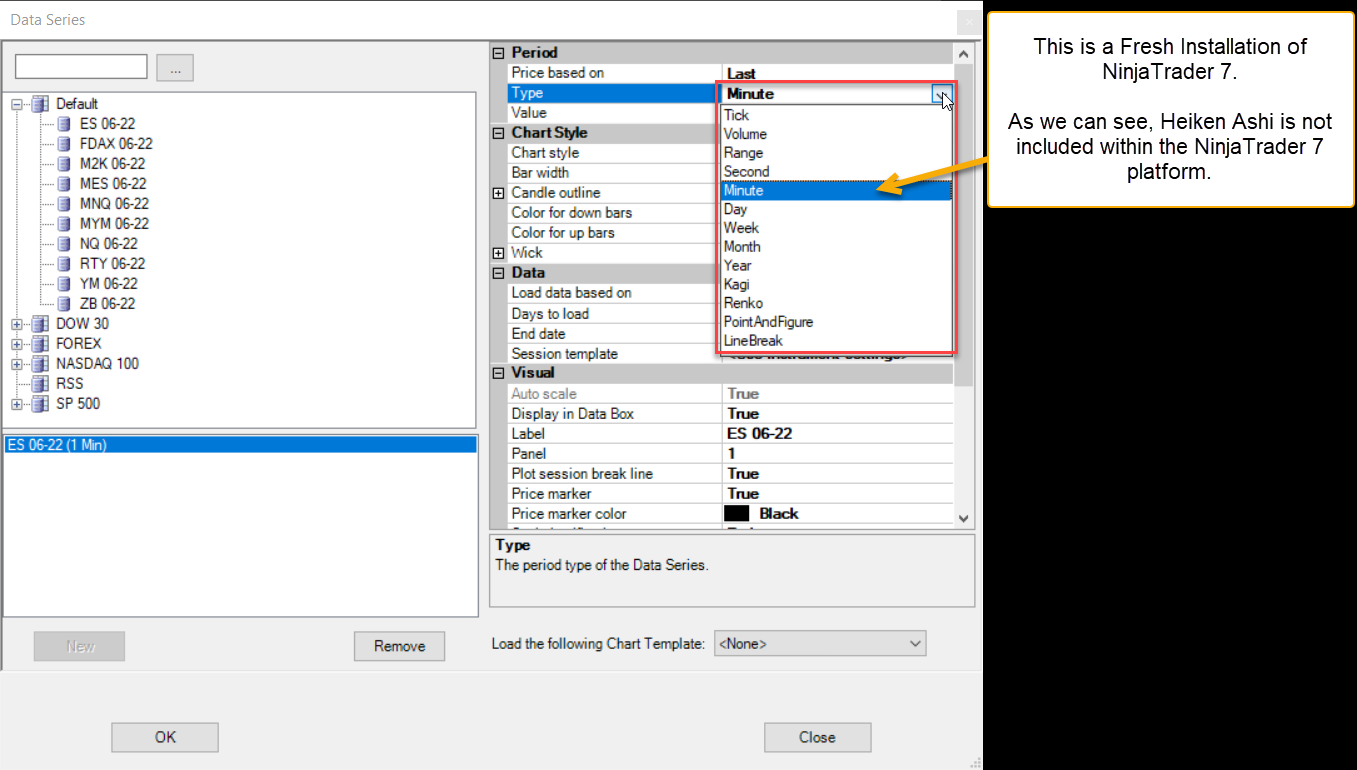This screenshot has width=1357, height=770.
Task: Expand the FOREX list
Action: [17, 344]
